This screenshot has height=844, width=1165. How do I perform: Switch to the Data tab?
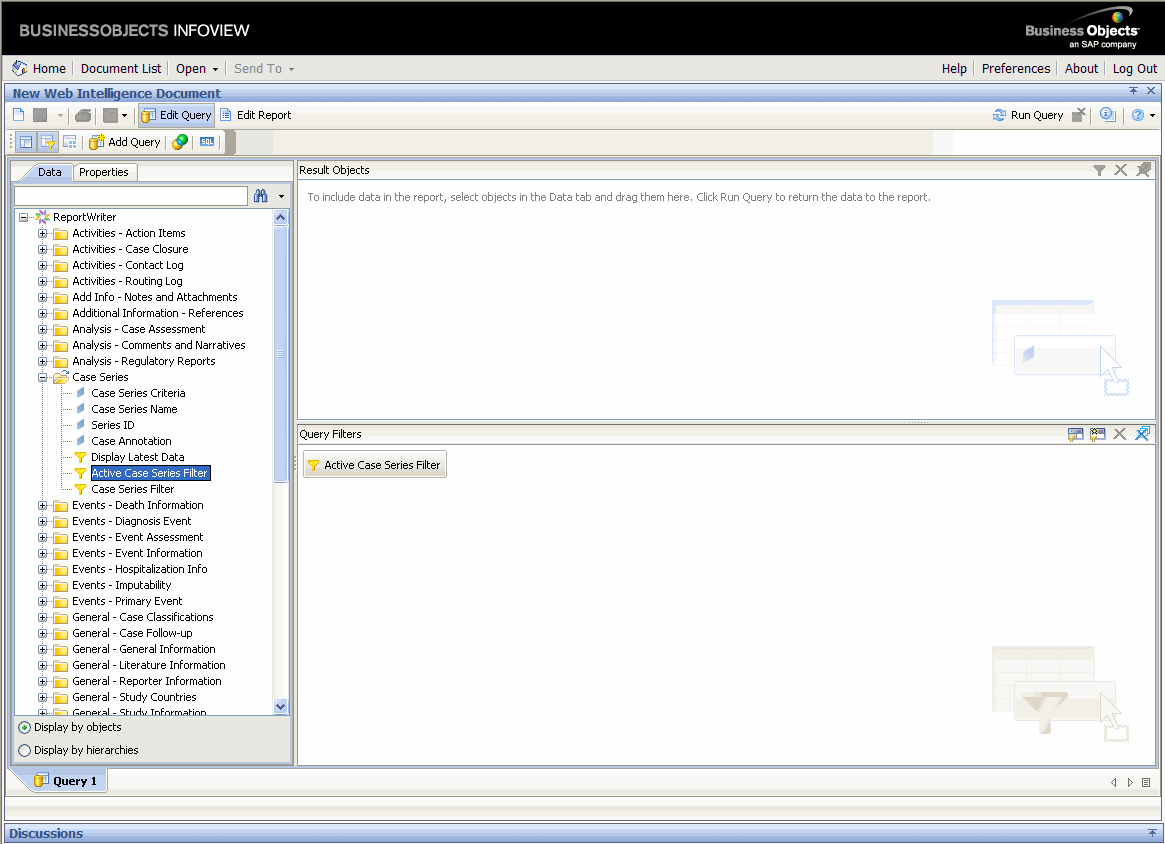coord(50,172)
